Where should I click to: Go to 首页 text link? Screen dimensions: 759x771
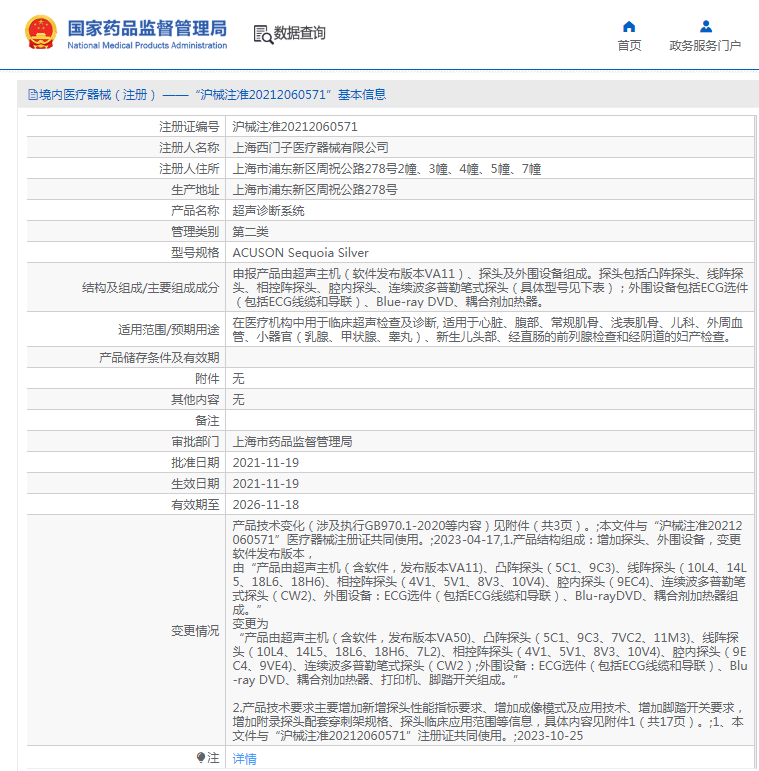(629, 46)
